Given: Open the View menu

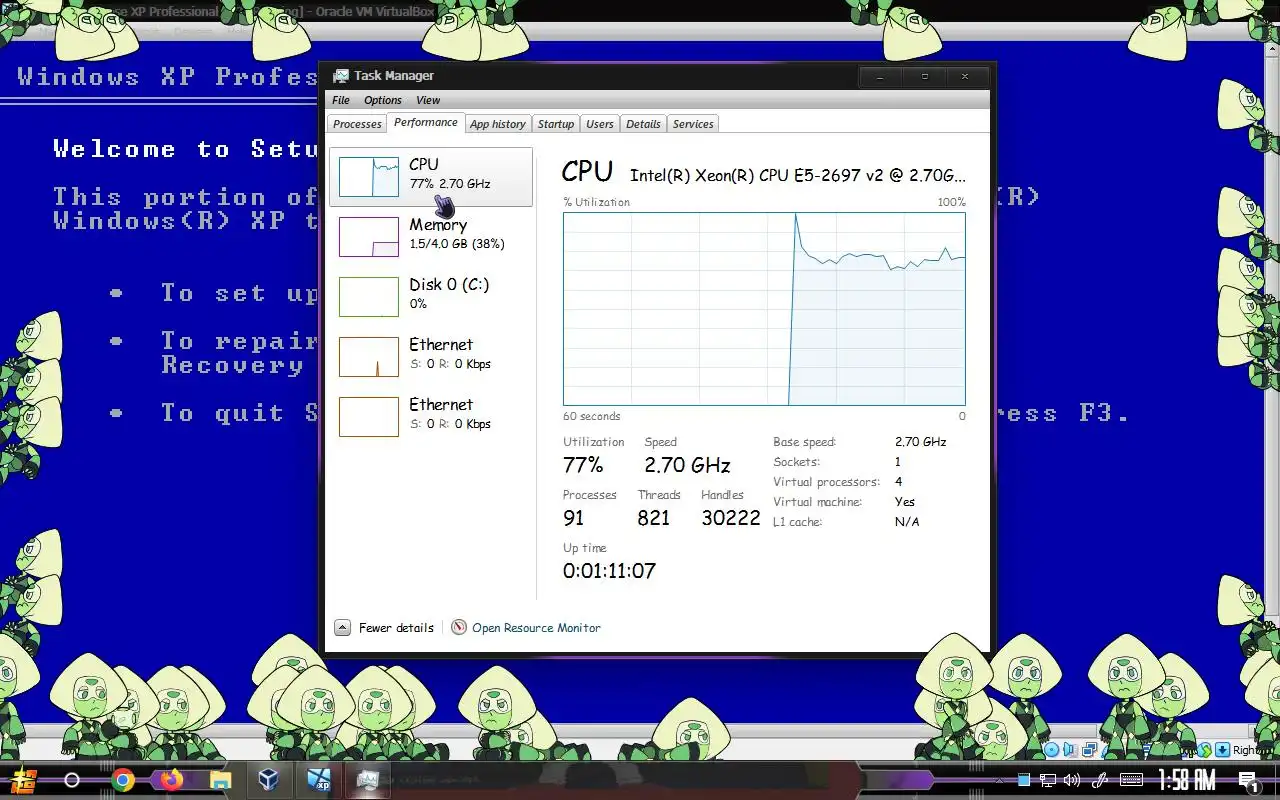Looking at the screenshot, I should point(428,100).
